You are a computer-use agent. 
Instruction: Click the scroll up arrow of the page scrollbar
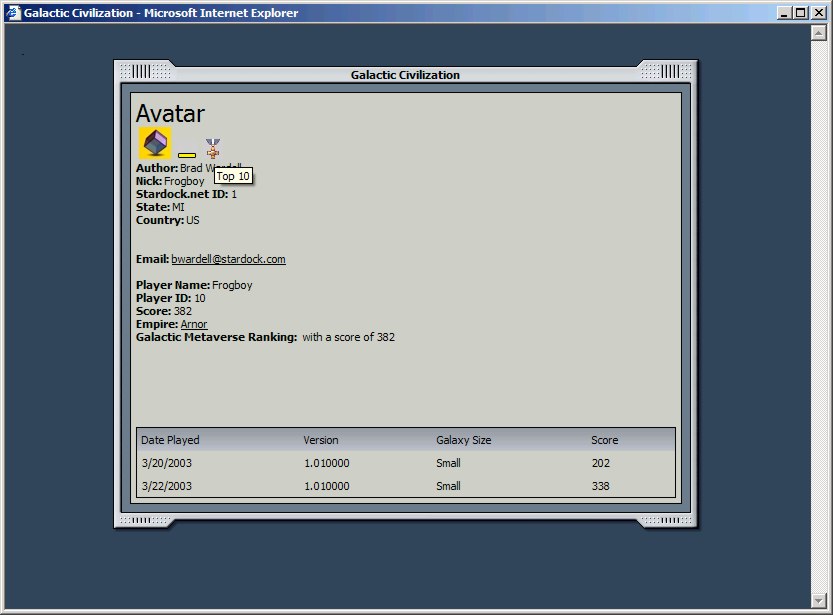pyautogui.click(x=819, y=33)
